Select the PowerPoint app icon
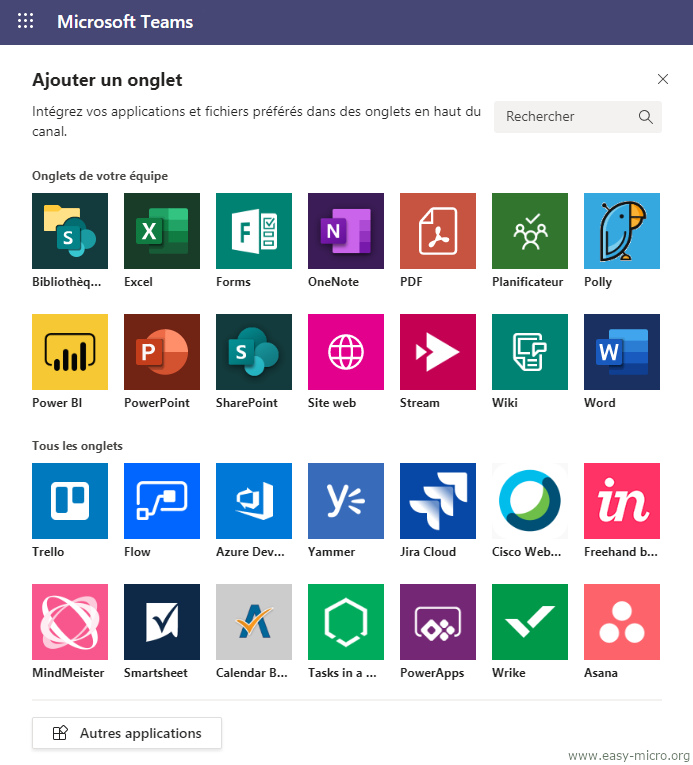The height and width of the screenshot is (765, 693). tap(162, 352)
